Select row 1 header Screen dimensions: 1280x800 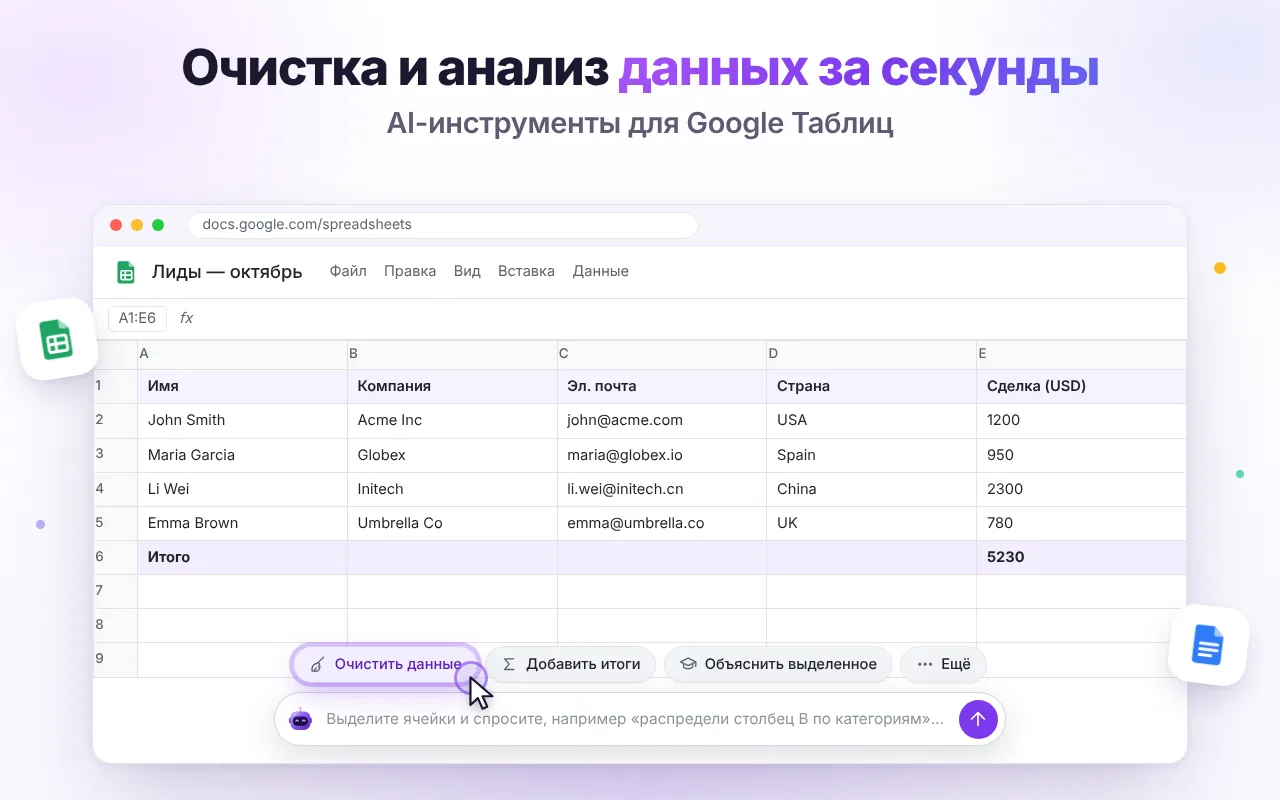pyautogui.click(x=115, y=386)
